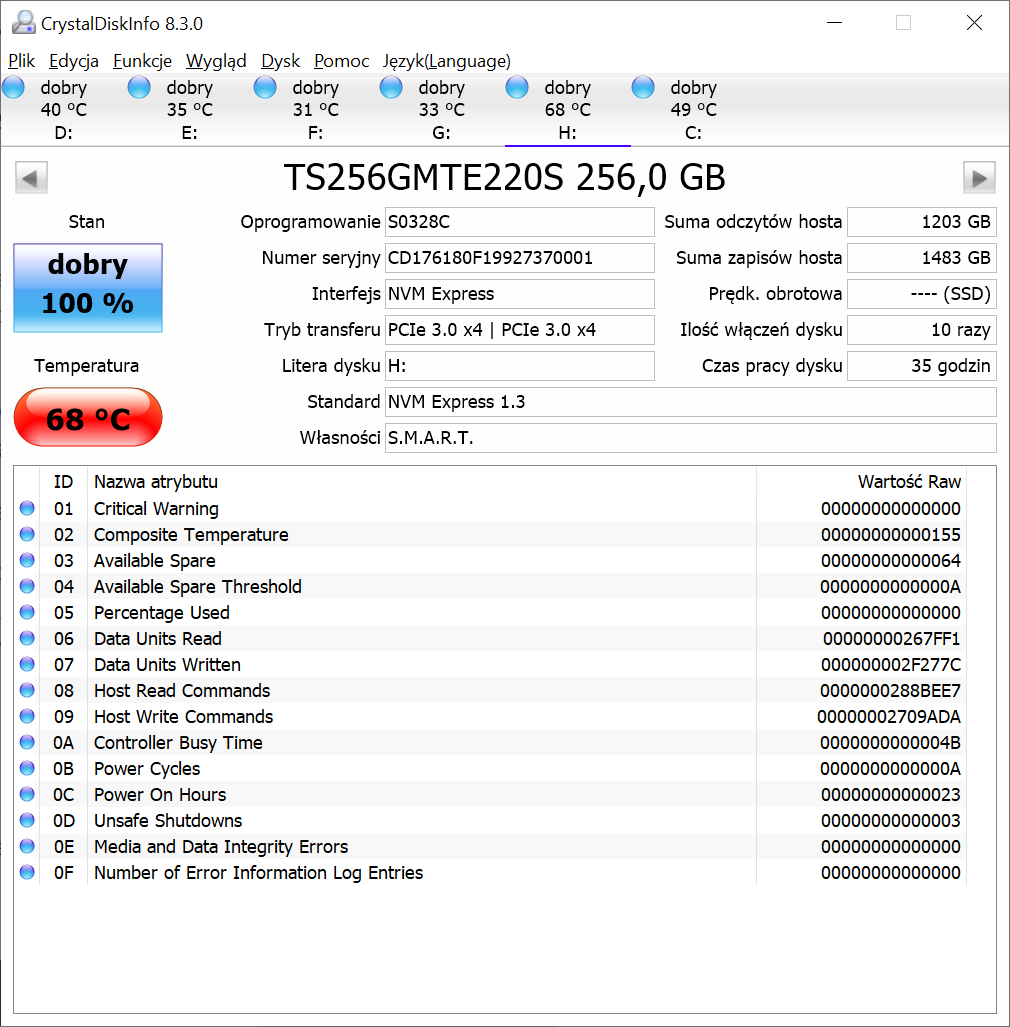Click the status orb for drive E:
Image resolution: width=1010 pixels, height=1027 pixels.
pos(139,87)
